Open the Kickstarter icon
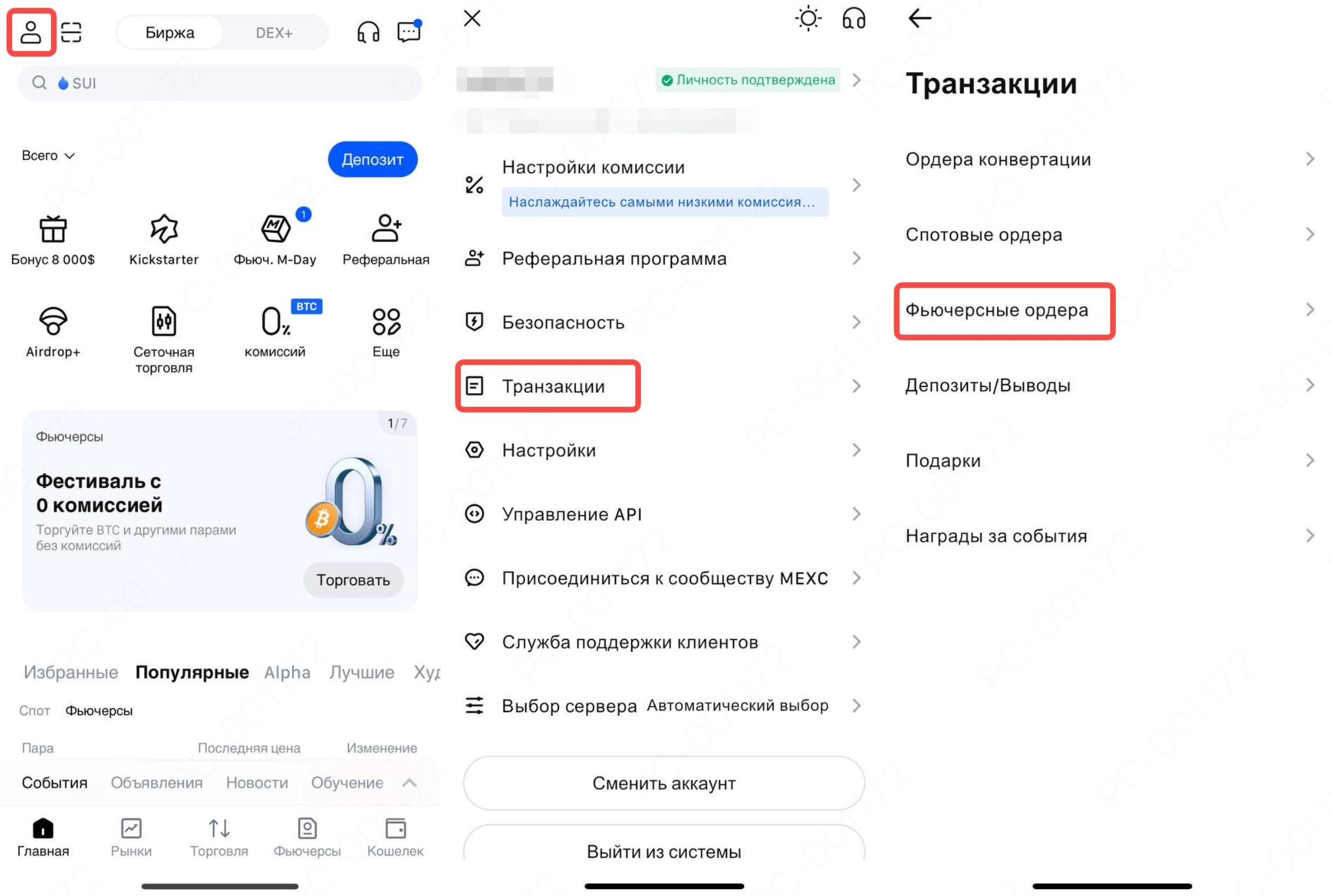The image size is (1331, 896). point(163,228)
